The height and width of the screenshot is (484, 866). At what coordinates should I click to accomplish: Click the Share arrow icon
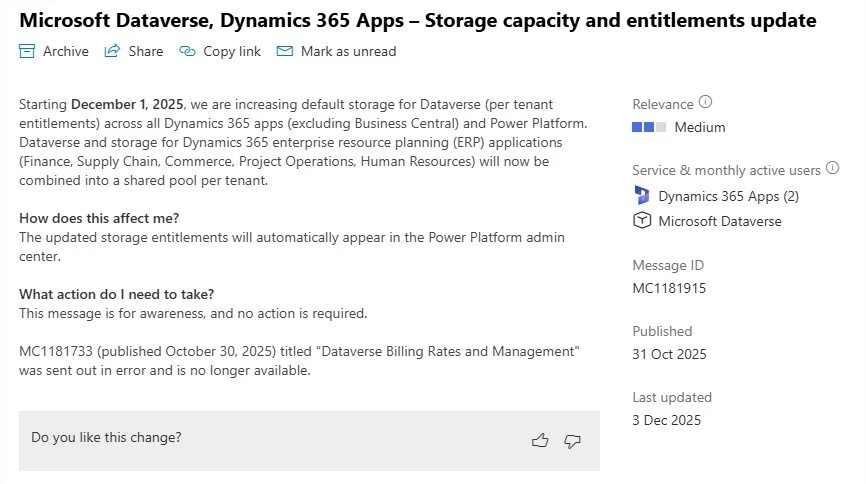click(x=113, y=51)
